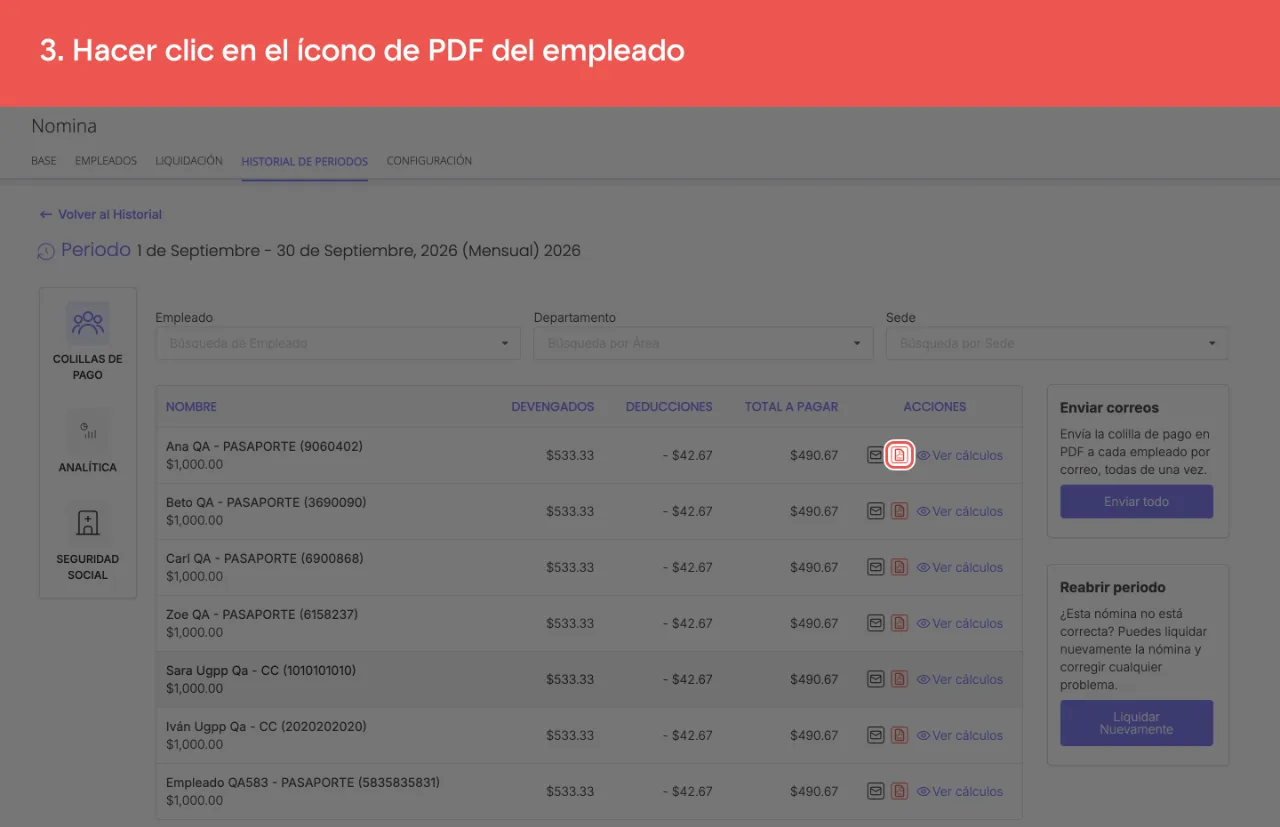Click envelope icon for Zoe QA
1280x827 pixels.
pyautogui.click(x=876, y=623)
